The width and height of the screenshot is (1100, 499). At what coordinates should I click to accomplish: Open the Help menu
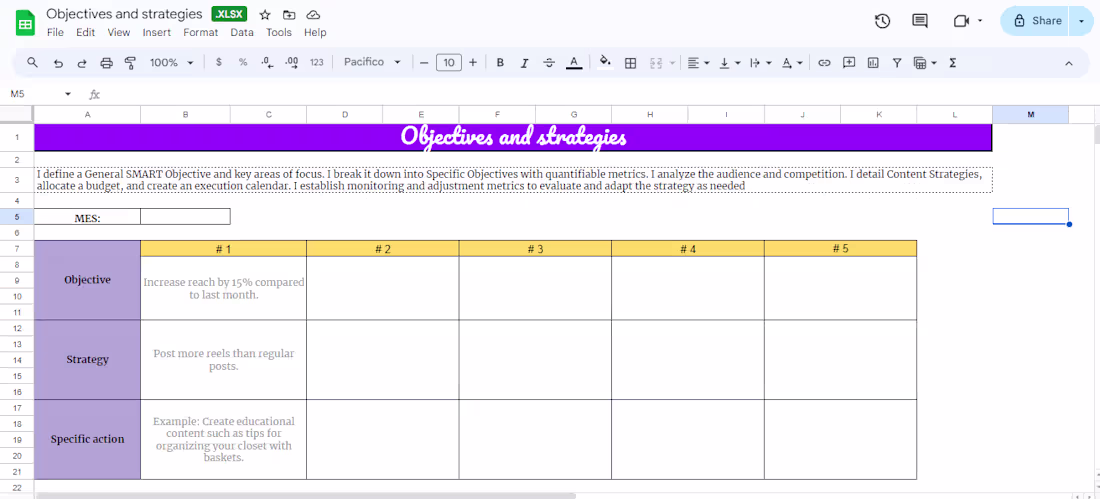(315, 32)
